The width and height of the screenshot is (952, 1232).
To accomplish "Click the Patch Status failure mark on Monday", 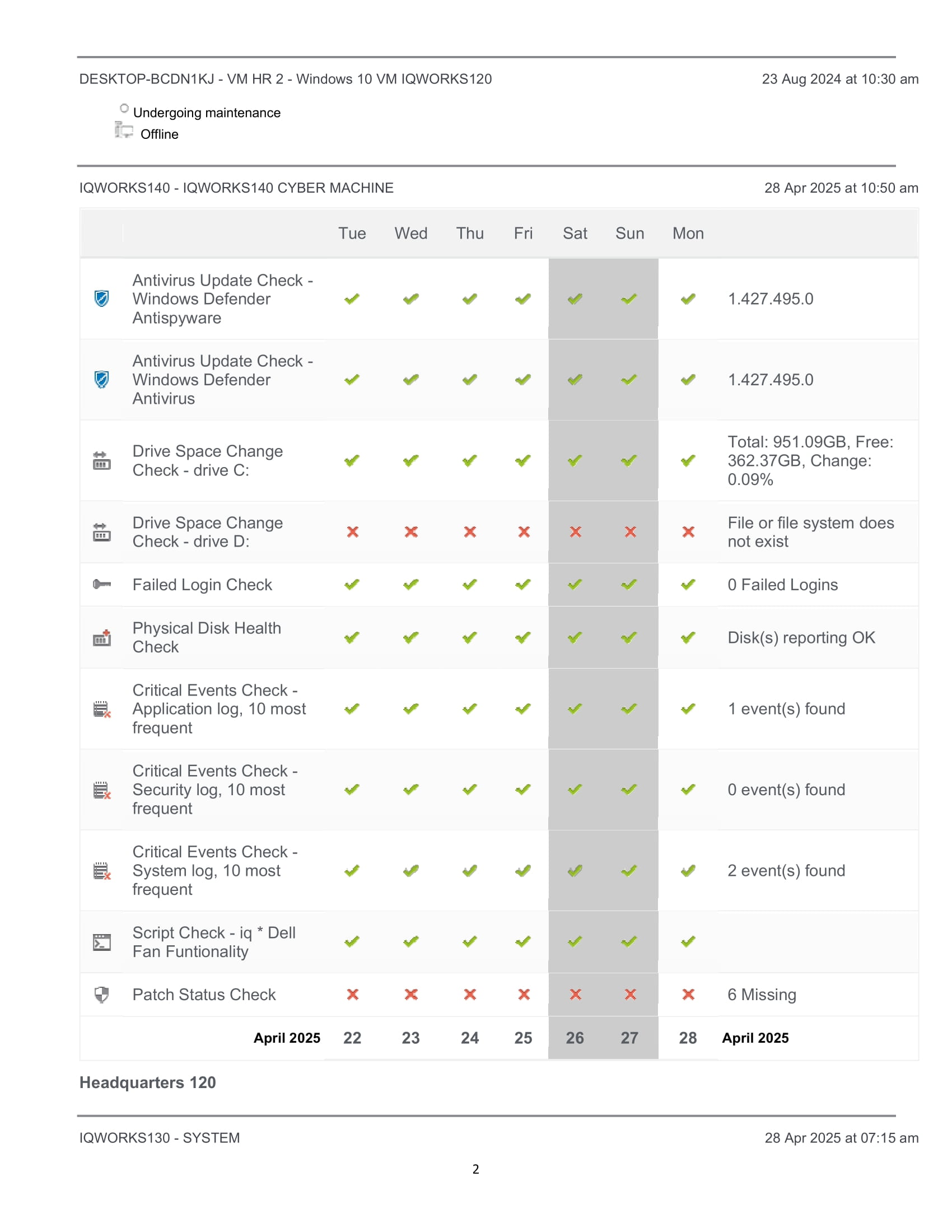I will click(688, 995).
